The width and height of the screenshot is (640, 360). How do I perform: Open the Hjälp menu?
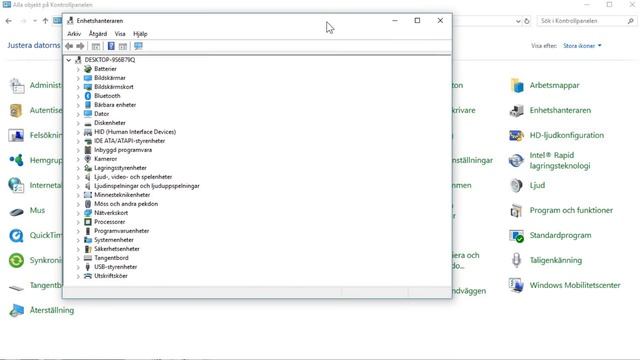point(140,34)
